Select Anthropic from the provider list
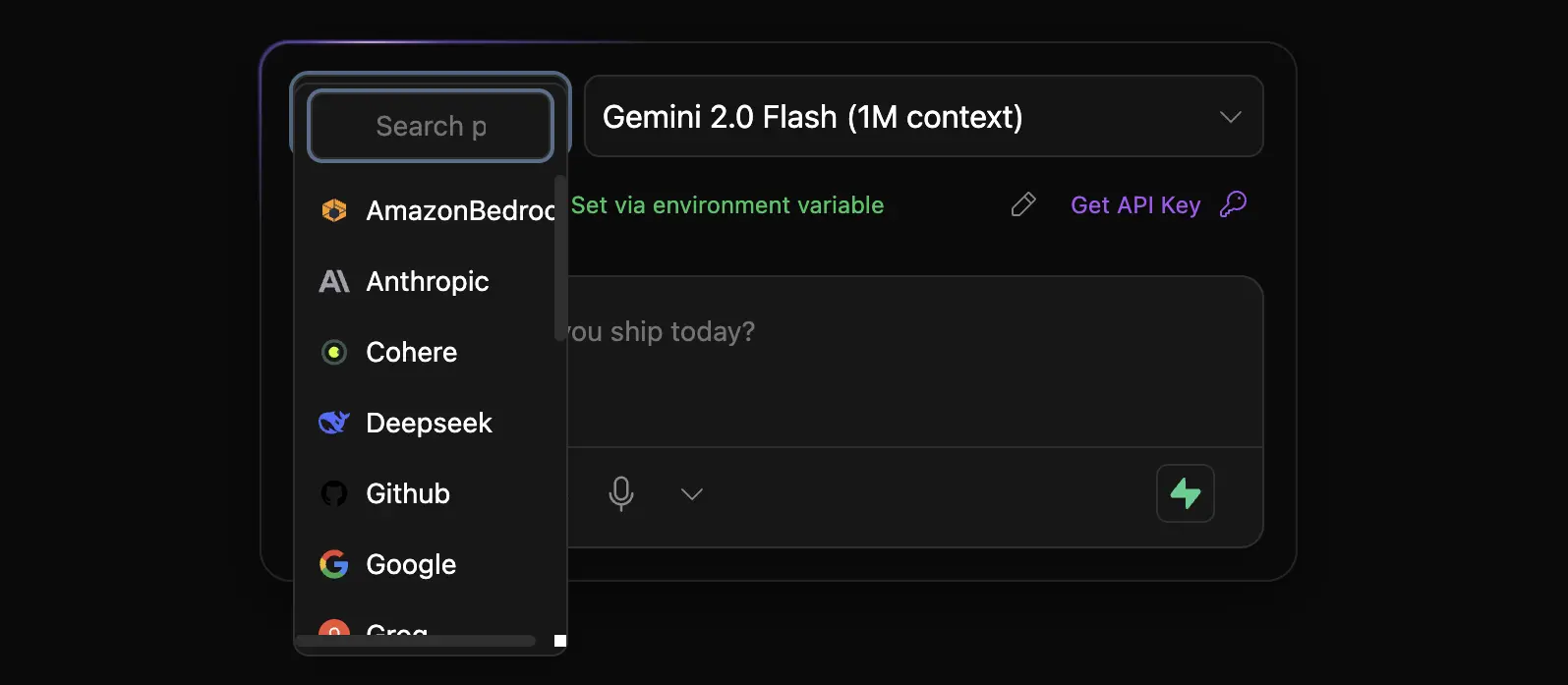 click(428, 282)
